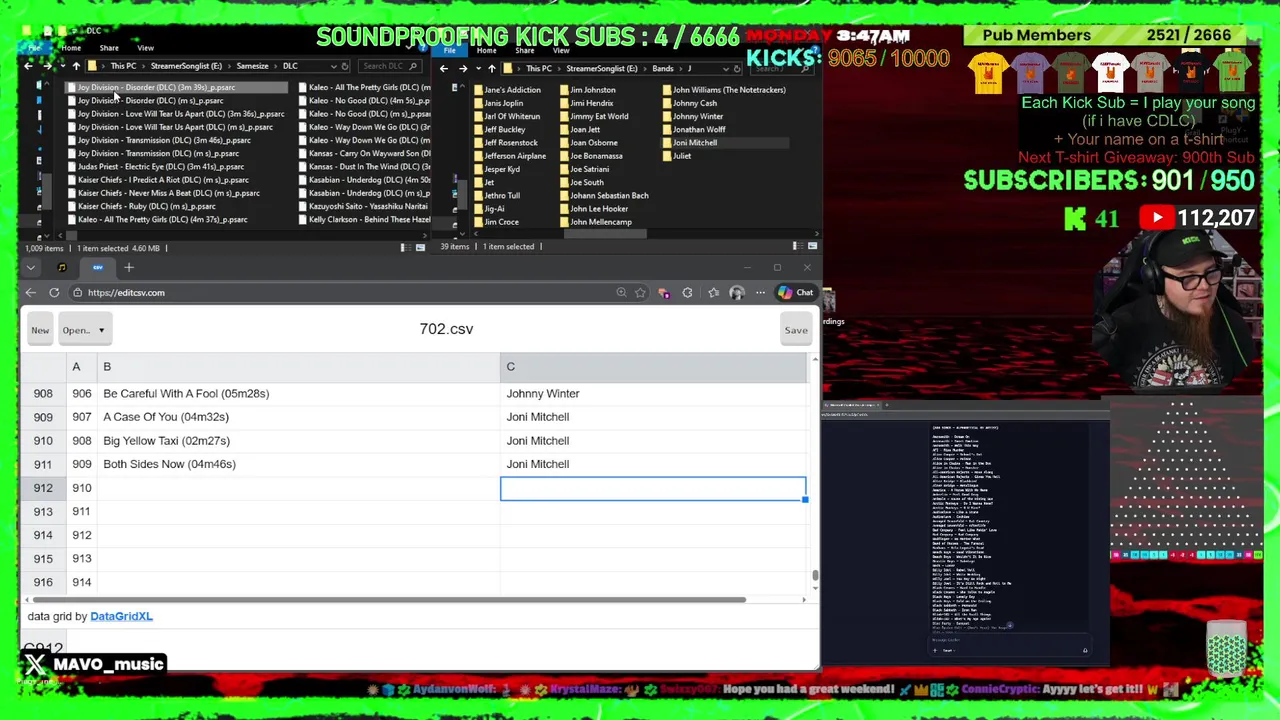Switch the J folder explorer to details view
Image resolution: width=1280 pixels, height=720 pixels.
click(796, 246)
